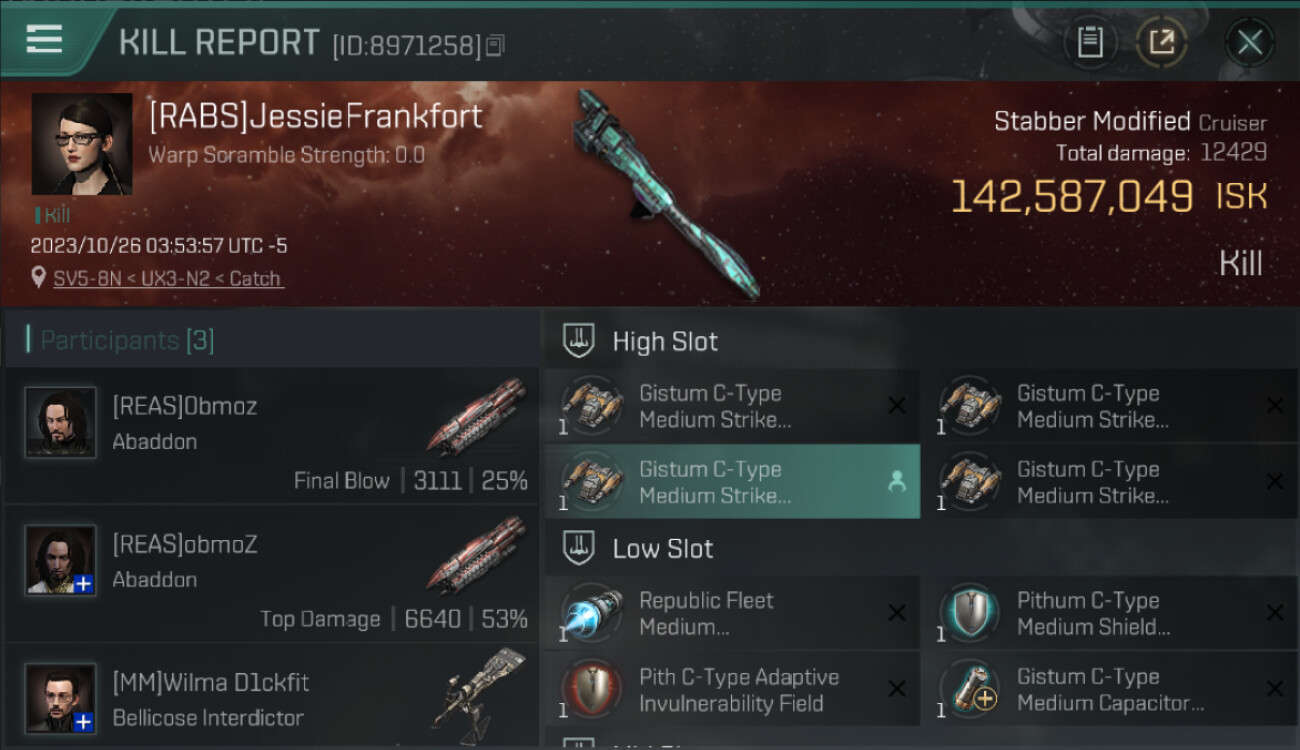Close the kill report window
The width and height of the screenshot is (1300, 750).
click(x=1249, y=42)
